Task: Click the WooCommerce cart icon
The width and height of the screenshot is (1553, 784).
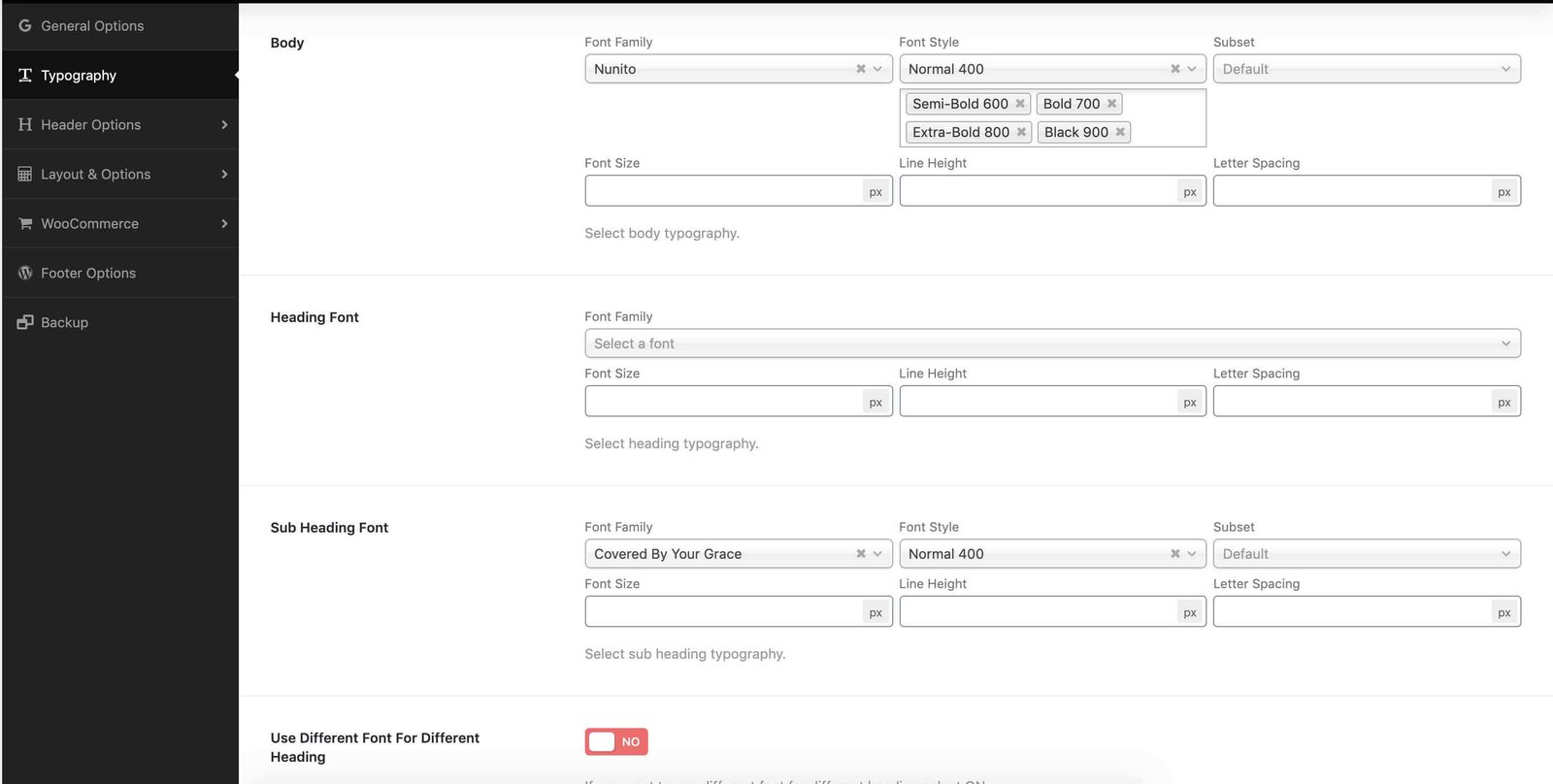Action: pyautogui.click(x=25, y=224)
